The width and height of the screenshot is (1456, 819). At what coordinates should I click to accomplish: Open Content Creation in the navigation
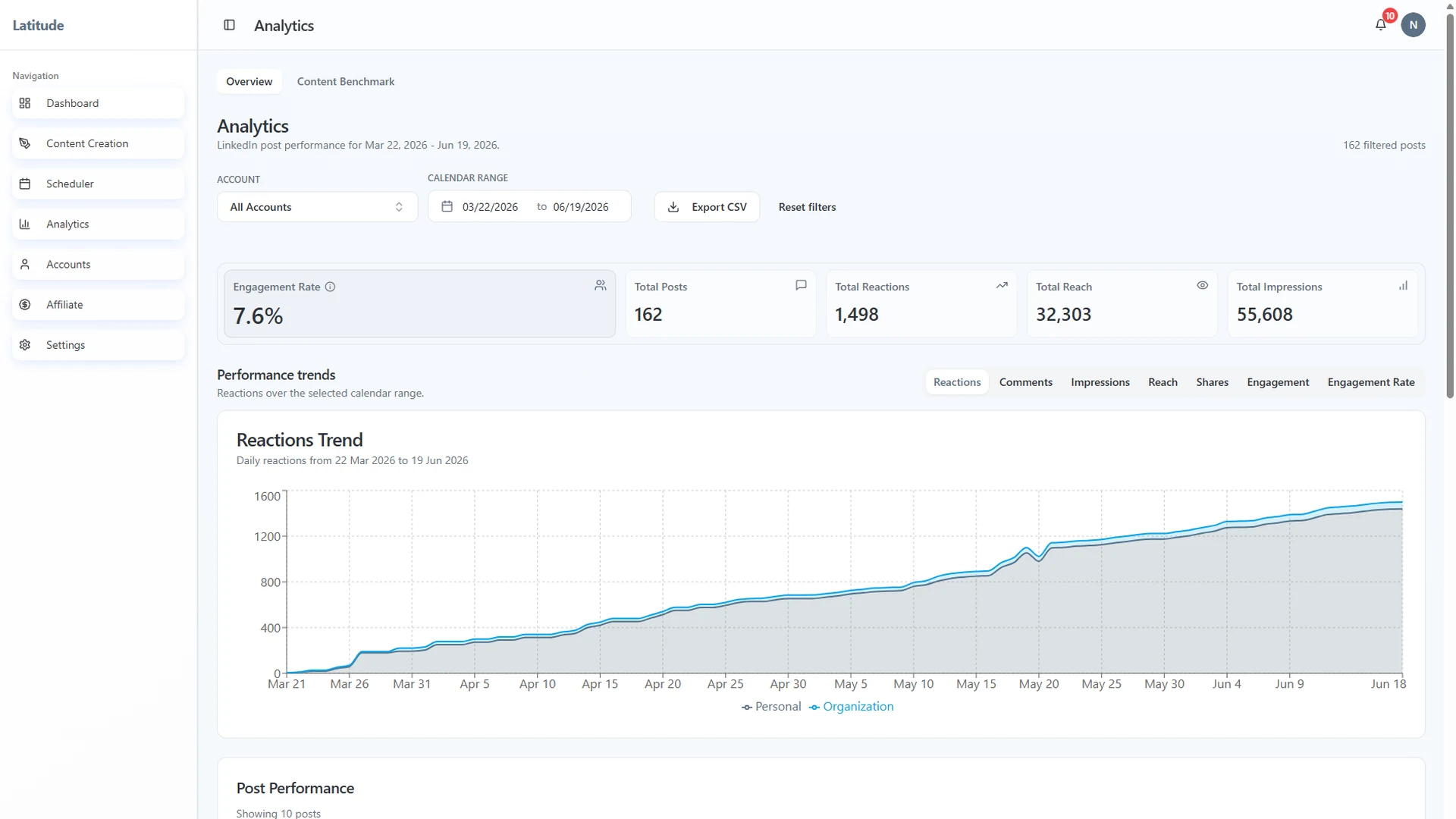(x=98, y=143)
